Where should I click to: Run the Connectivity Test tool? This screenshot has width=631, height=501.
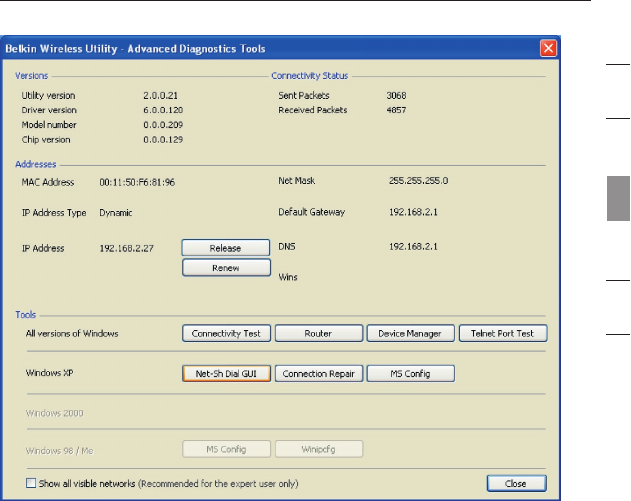click(226, 333)
